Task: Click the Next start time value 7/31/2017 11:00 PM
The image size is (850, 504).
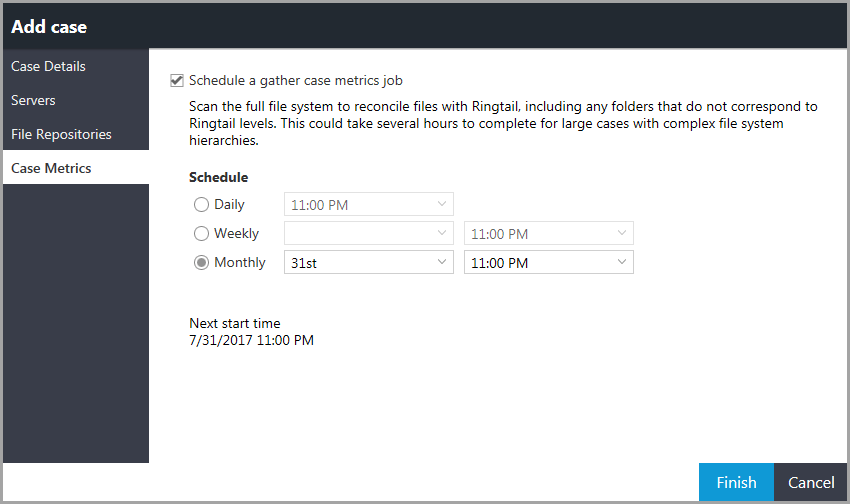Action: click(x=252, y=340)
